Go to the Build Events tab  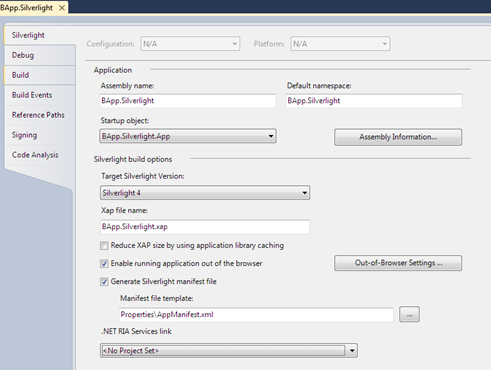pos(39,95)
